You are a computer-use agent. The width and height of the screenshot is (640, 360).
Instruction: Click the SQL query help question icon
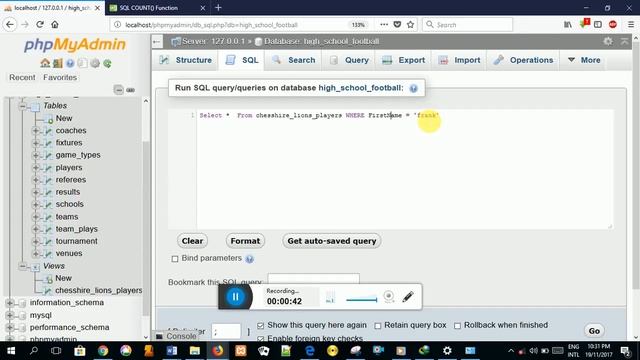pyautogui.click(x=413, y=88)
